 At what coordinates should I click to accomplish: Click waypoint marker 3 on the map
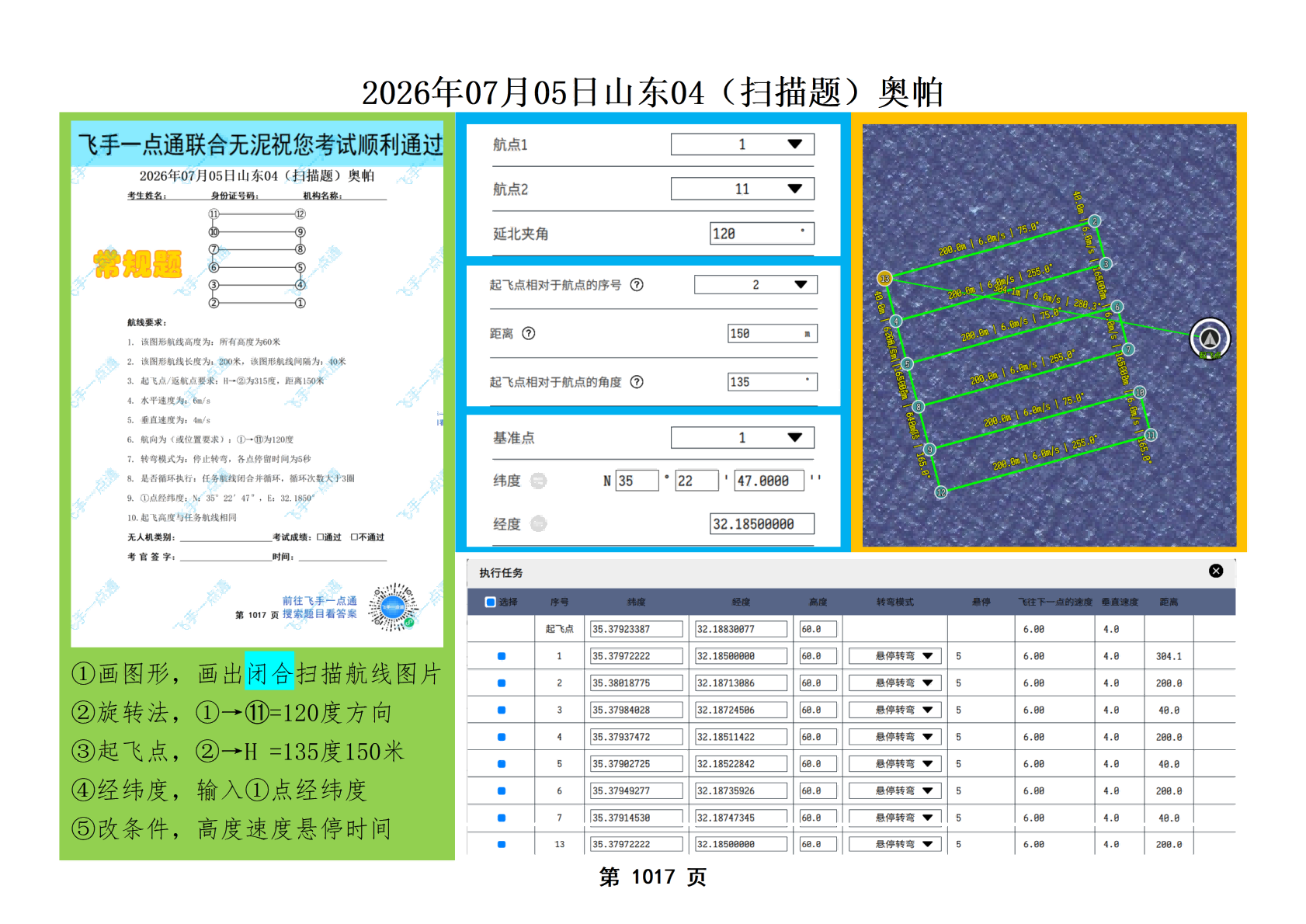point(1106,264)
